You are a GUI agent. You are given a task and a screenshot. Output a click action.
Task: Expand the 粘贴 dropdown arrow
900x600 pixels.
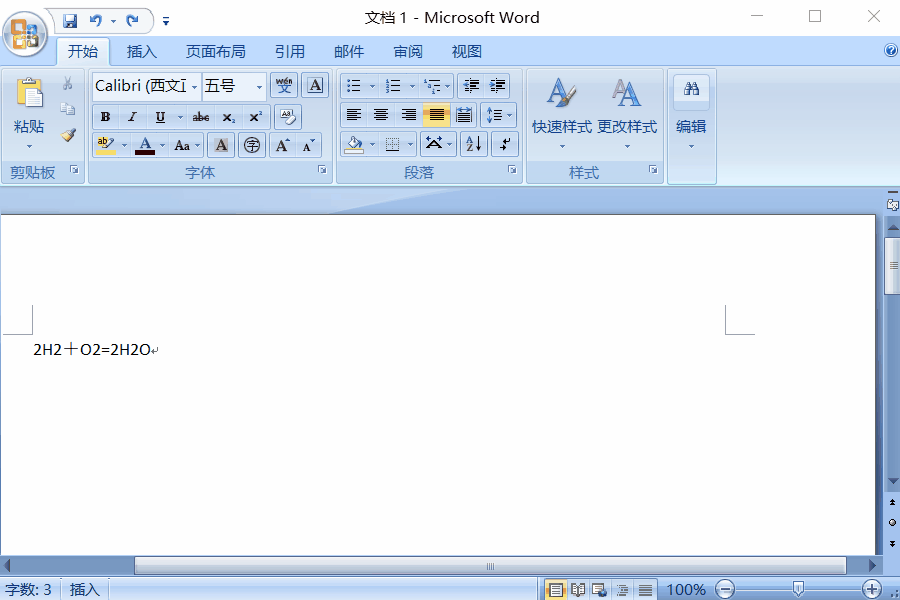point(29,146)
